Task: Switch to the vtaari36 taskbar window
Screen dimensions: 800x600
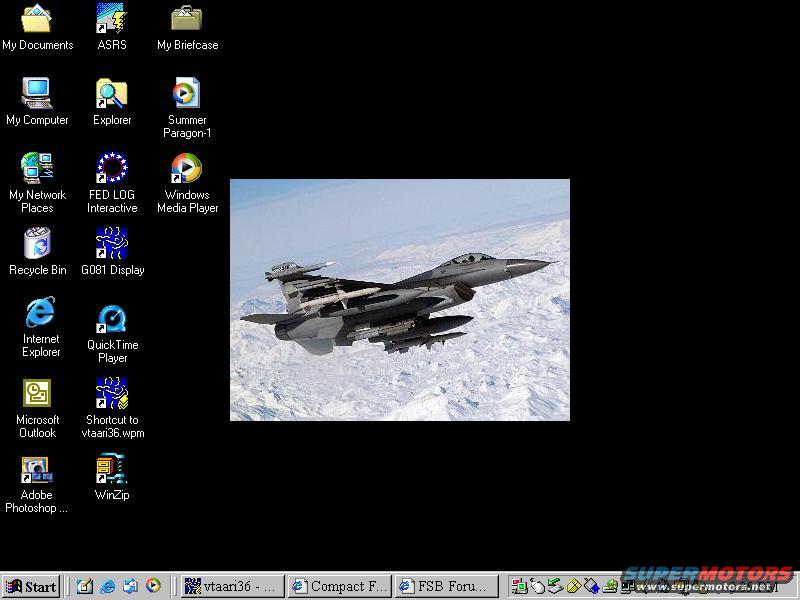Action: (x=232, y=587)
